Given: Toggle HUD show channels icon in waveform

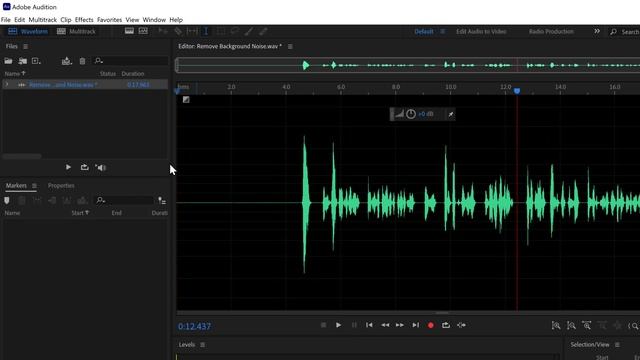Looking at the screenshot, I should coord(186,100).
